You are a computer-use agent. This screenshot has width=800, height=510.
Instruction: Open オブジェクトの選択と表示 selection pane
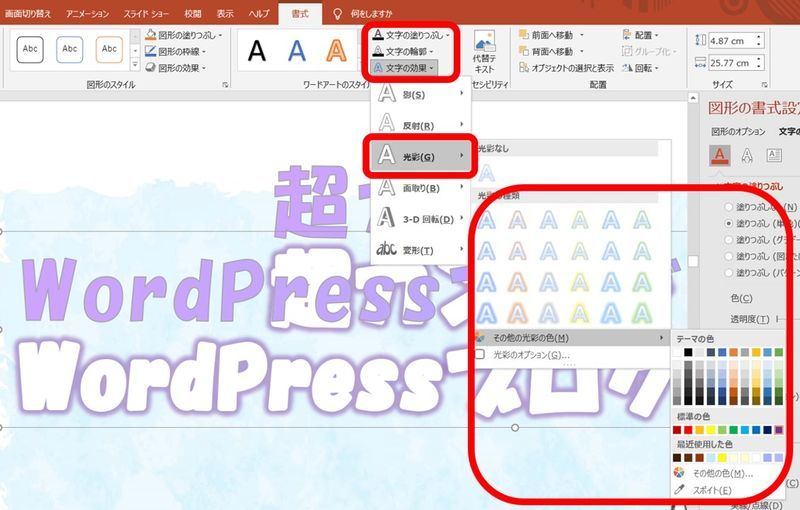click(566, 67)
